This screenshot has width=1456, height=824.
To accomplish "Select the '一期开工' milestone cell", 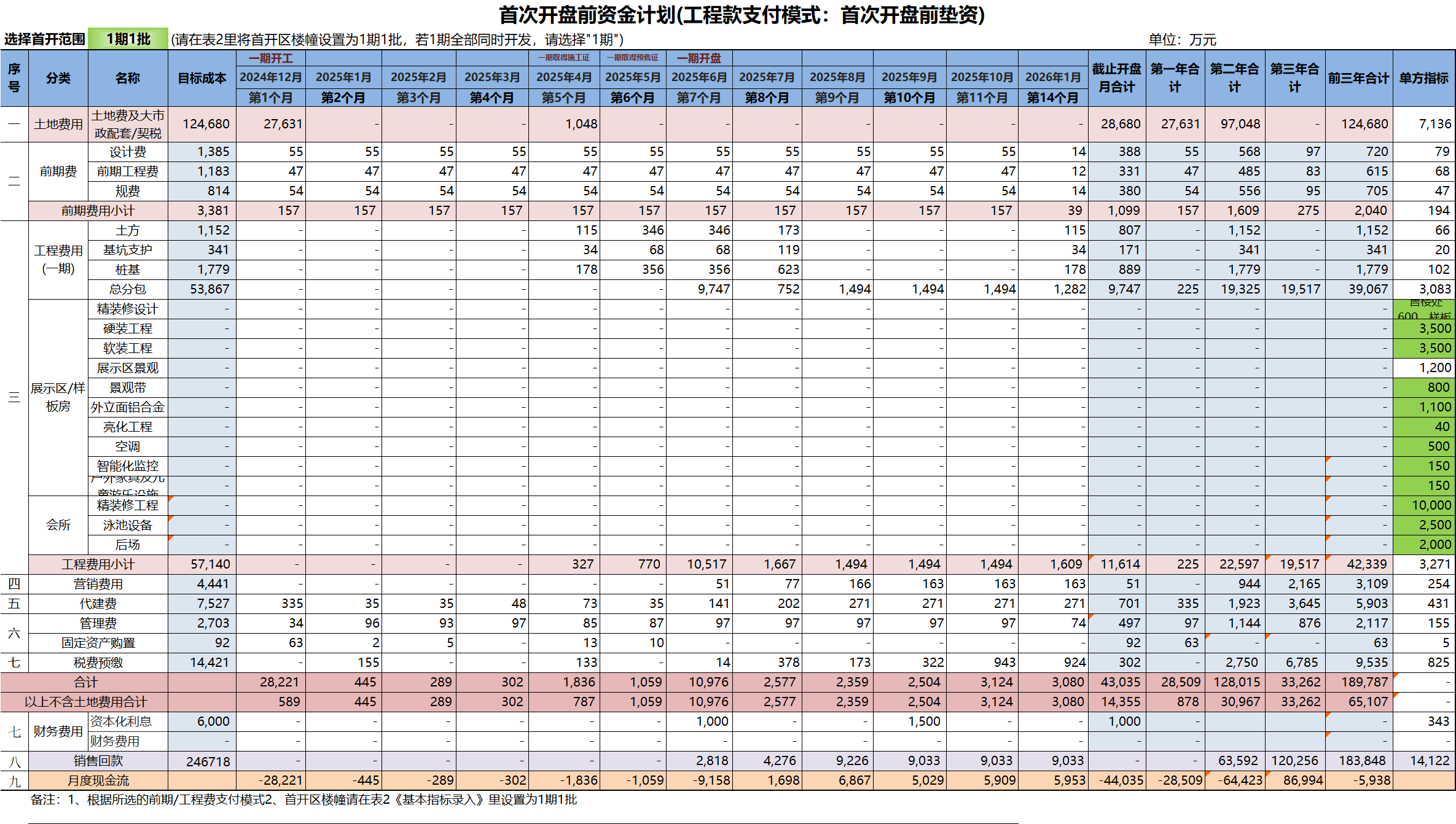I will pos(271,58).
